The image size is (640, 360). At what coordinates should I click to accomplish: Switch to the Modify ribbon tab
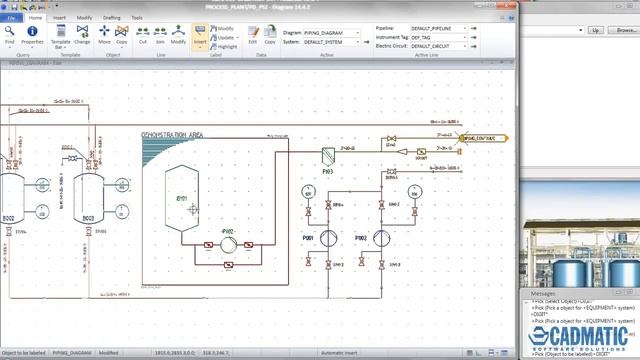pos(84,18)
